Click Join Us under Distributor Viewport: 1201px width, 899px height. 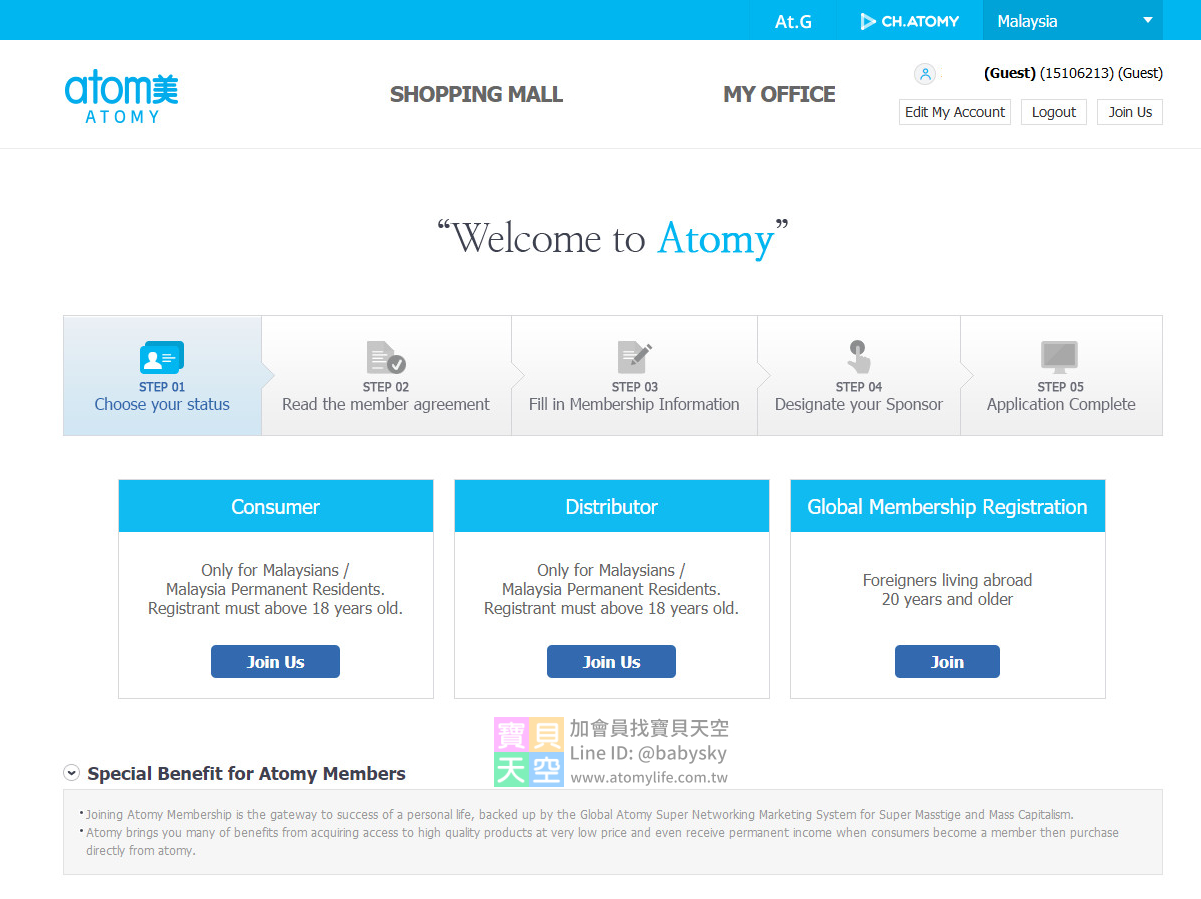coord(611,662)
